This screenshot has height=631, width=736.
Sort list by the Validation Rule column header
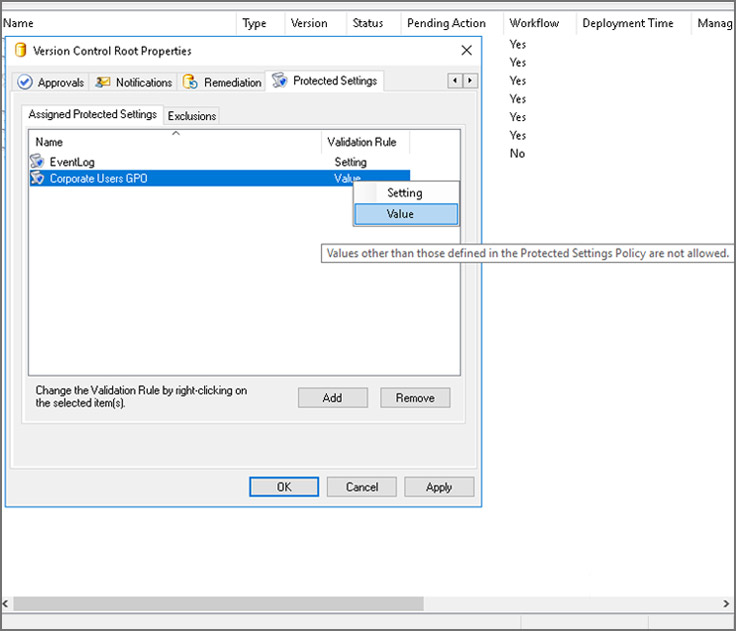[365, 142]
